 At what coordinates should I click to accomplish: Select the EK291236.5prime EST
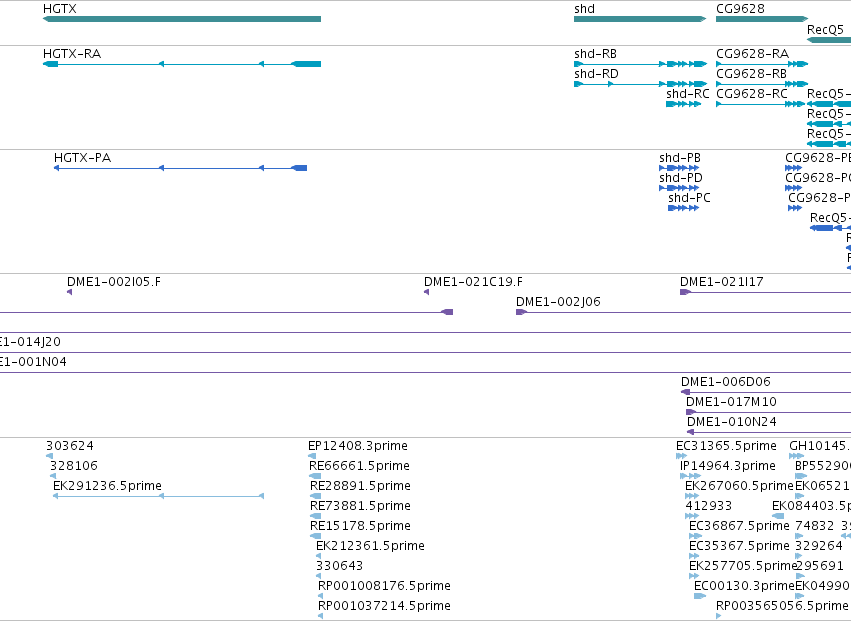[158, 496]
